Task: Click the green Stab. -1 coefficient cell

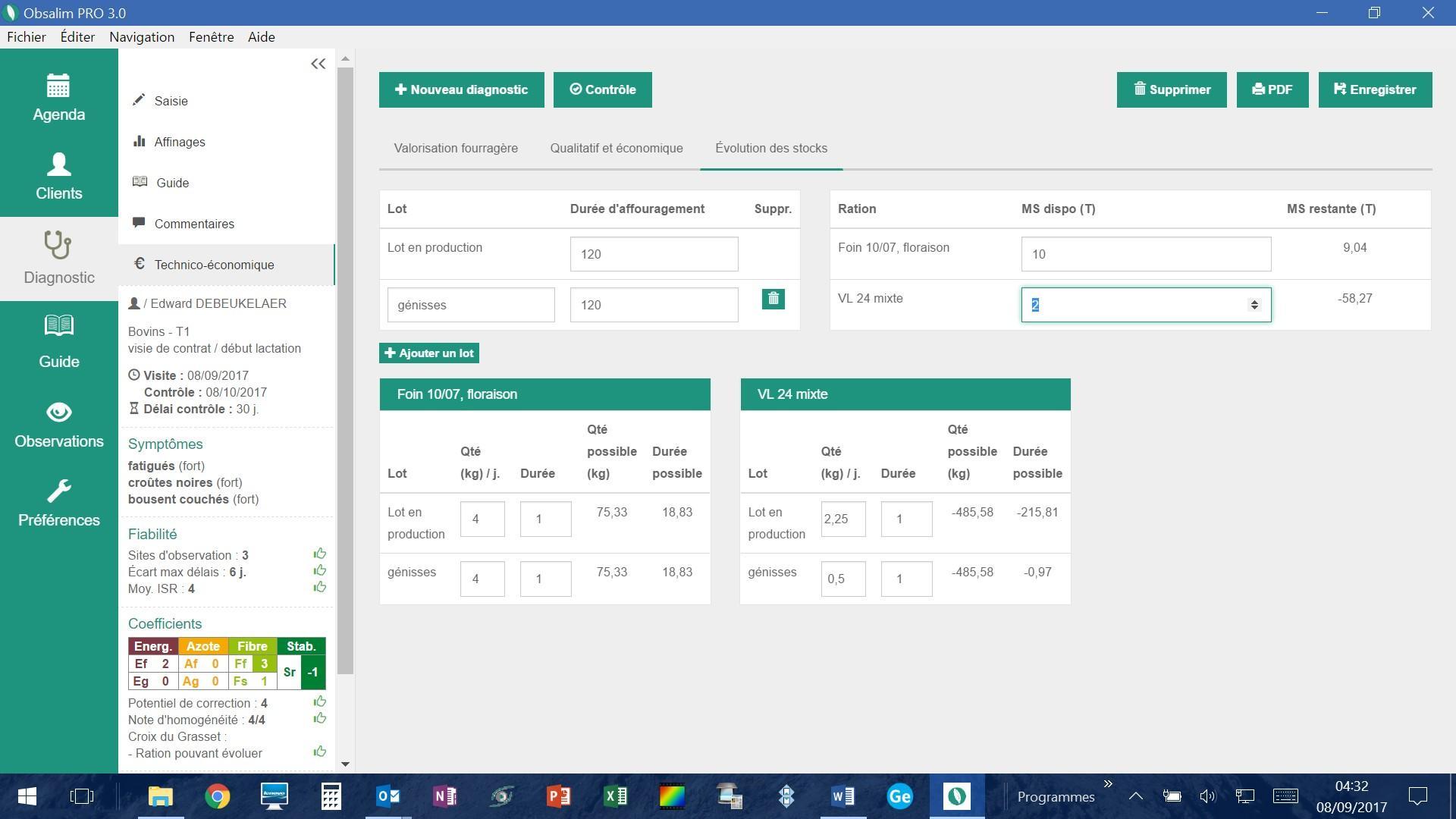Action: tap(312, 672)
